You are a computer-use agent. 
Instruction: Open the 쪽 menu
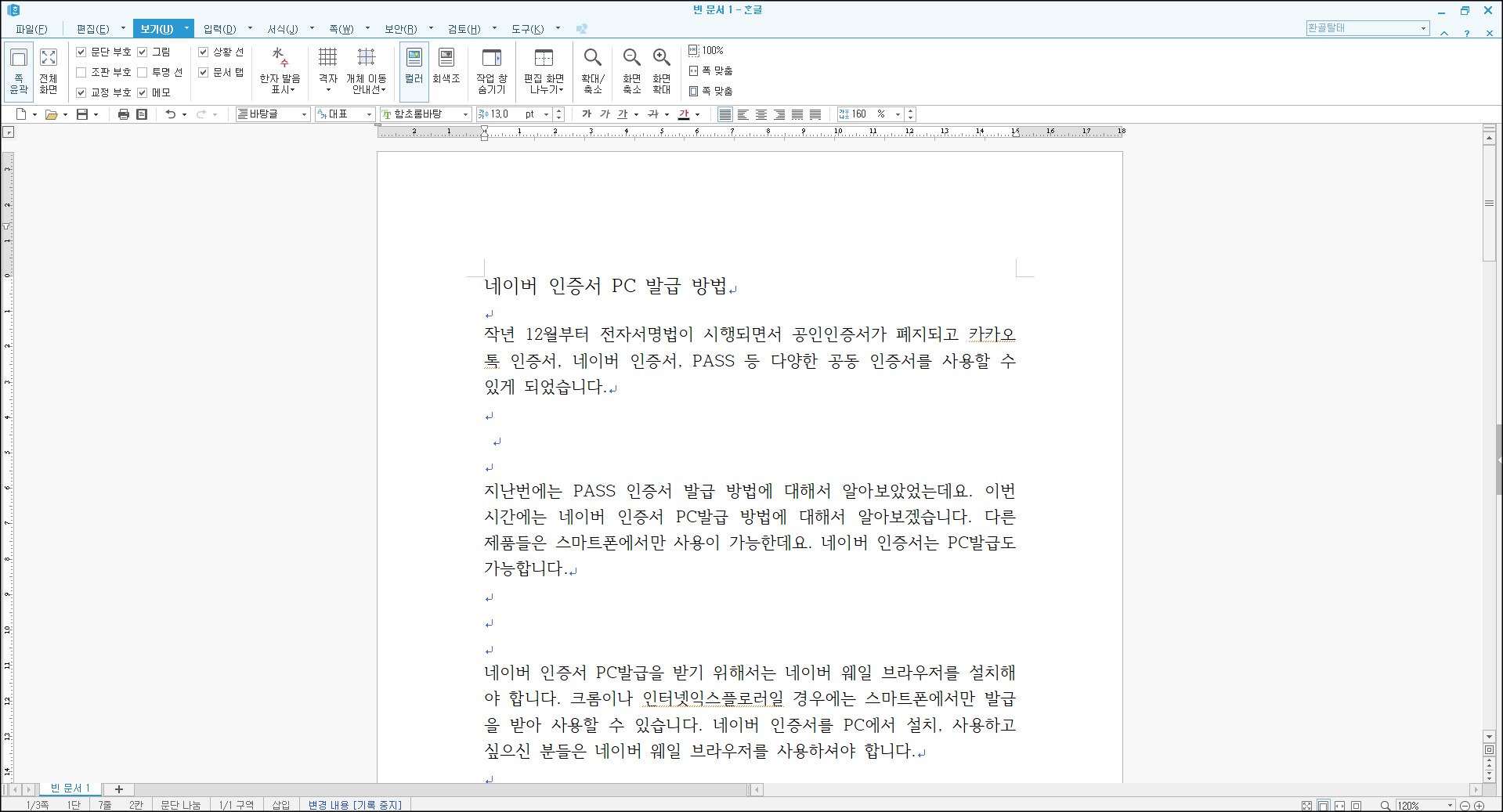point(341,29)
